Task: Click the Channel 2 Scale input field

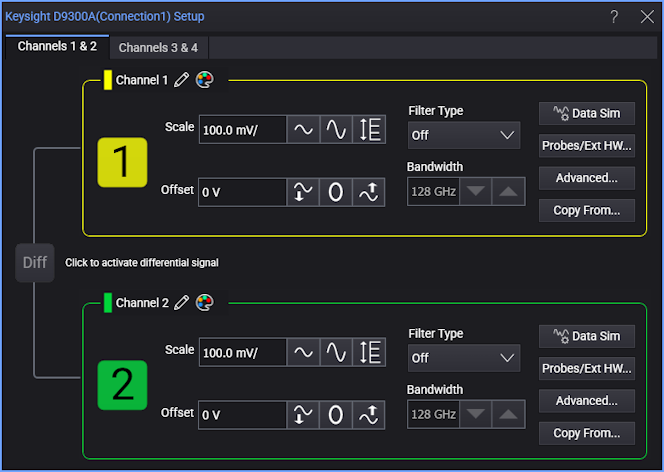Action: pyautogui.click(x=243, y=353)
